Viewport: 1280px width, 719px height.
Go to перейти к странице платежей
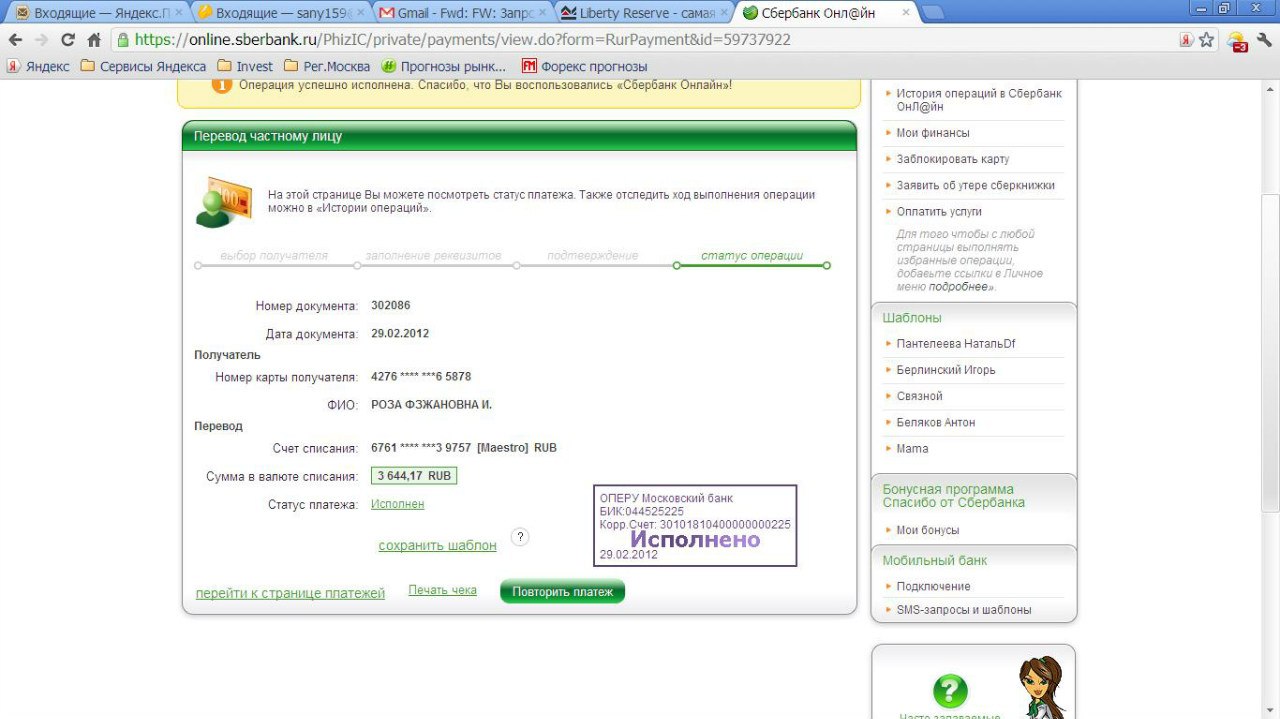[x=290, y=593]
